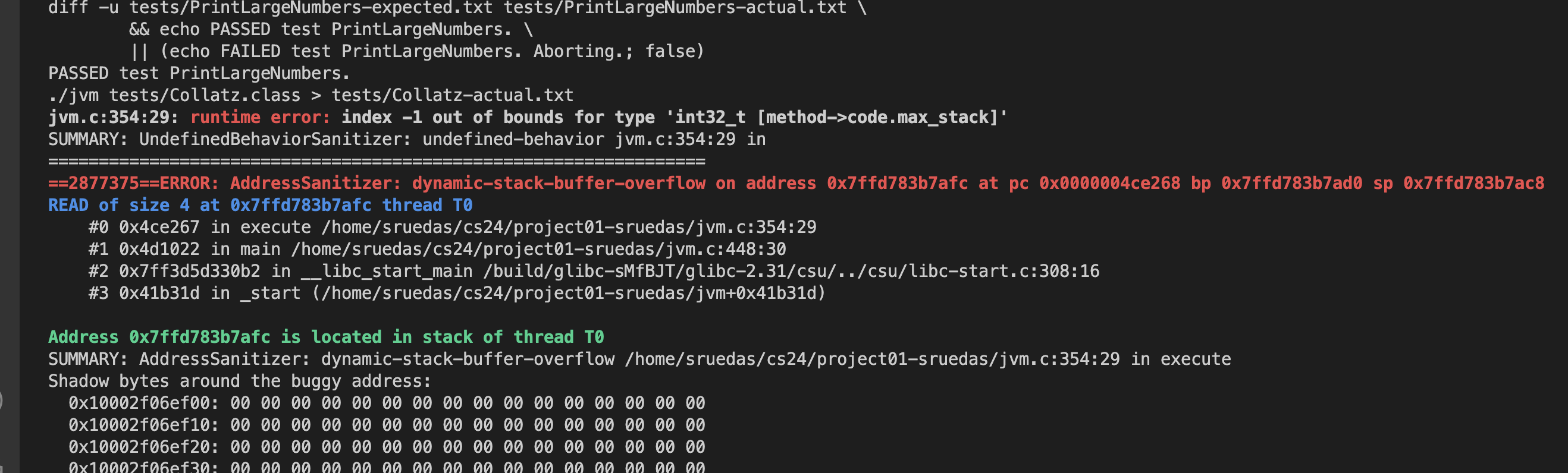Open the tests/Collatz.class file path
The width and height of the screenshot is (1568, 473).
[x=205, y=96]
